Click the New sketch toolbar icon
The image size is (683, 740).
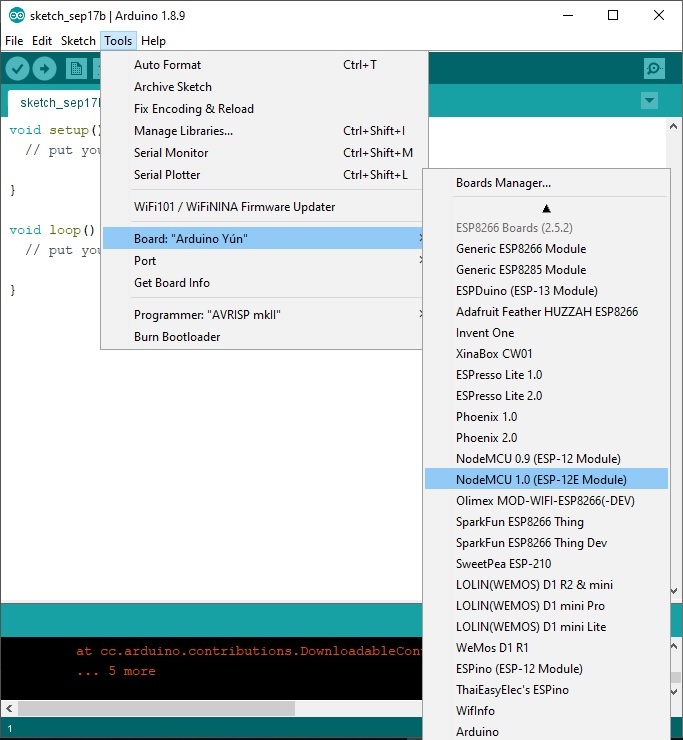pyautogui.click(x=76, y=69)
